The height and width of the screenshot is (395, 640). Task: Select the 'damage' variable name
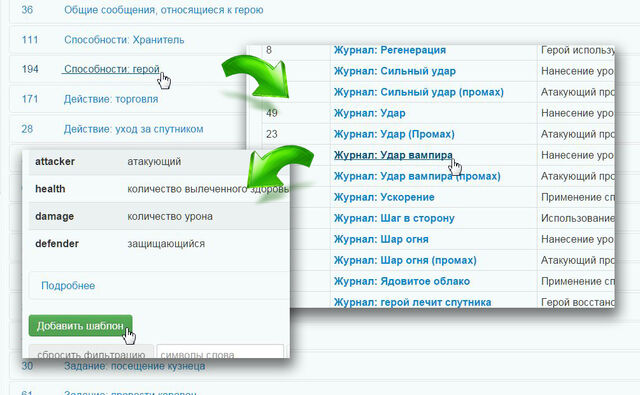coord(54,216)
